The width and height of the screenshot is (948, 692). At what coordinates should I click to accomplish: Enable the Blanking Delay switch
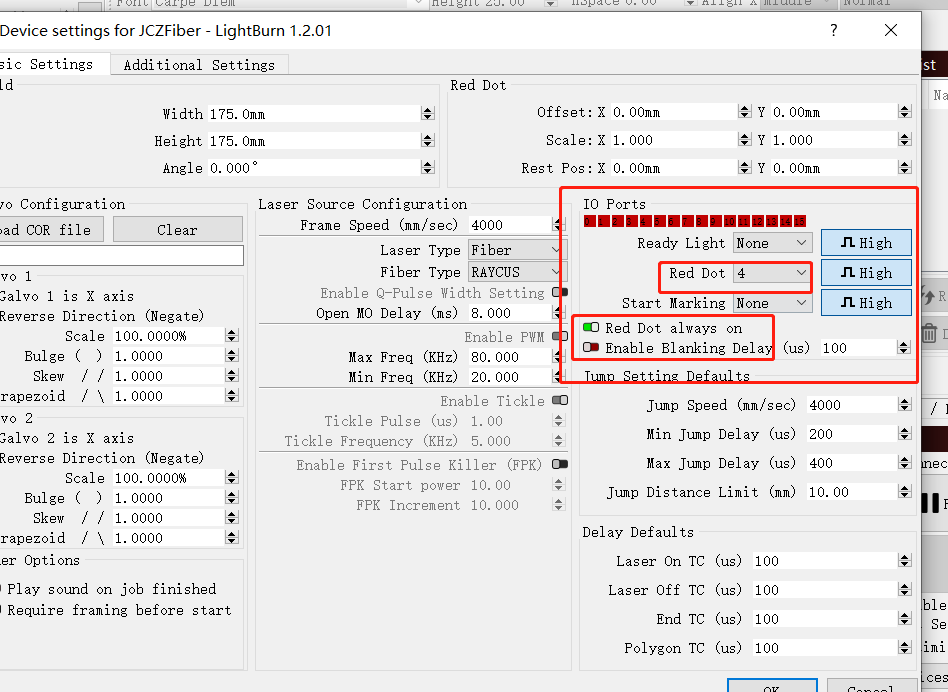click(x=591, y=348)
